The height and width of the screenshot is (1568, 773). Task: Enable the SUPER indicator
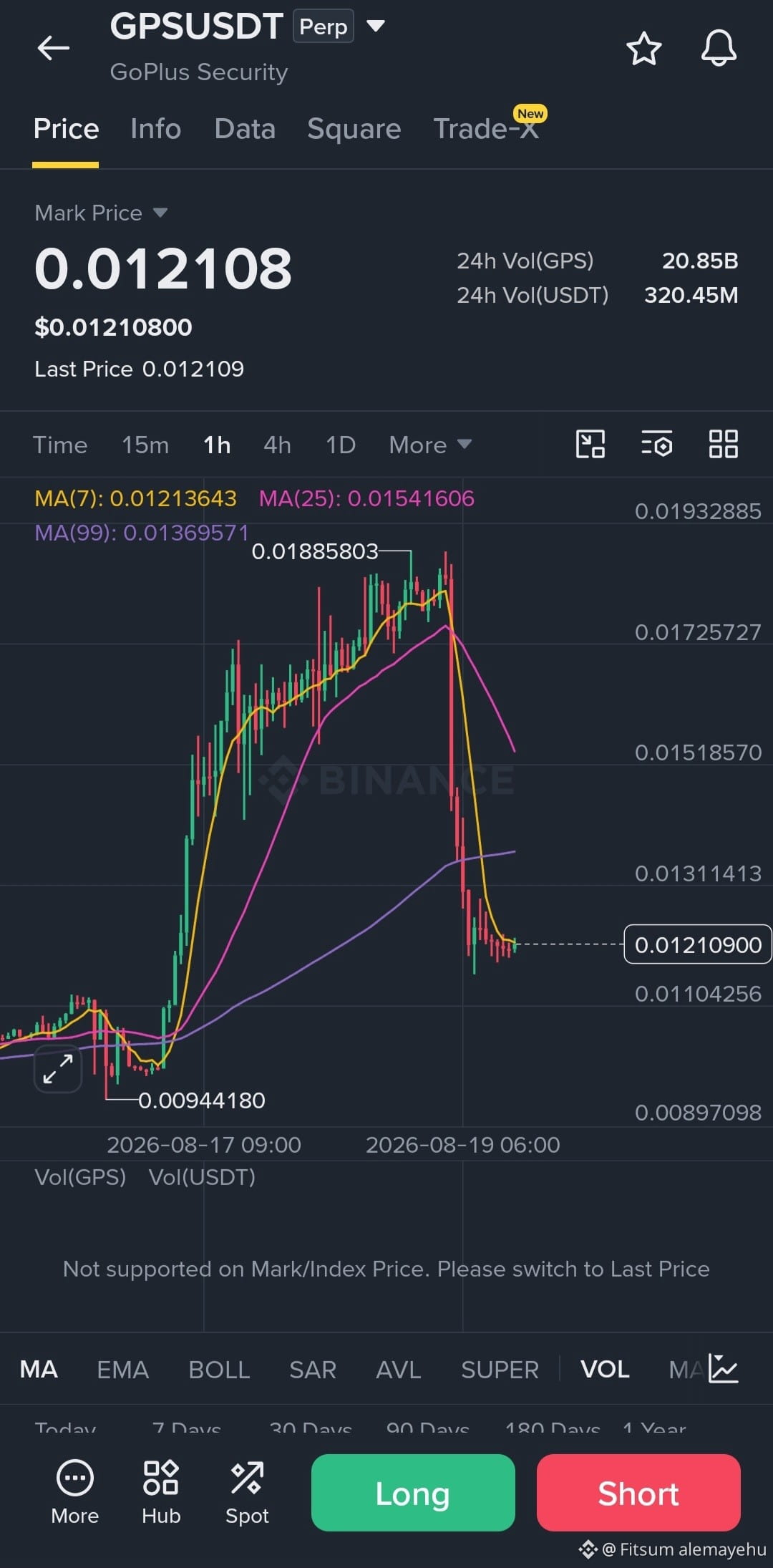(500, 1369)
